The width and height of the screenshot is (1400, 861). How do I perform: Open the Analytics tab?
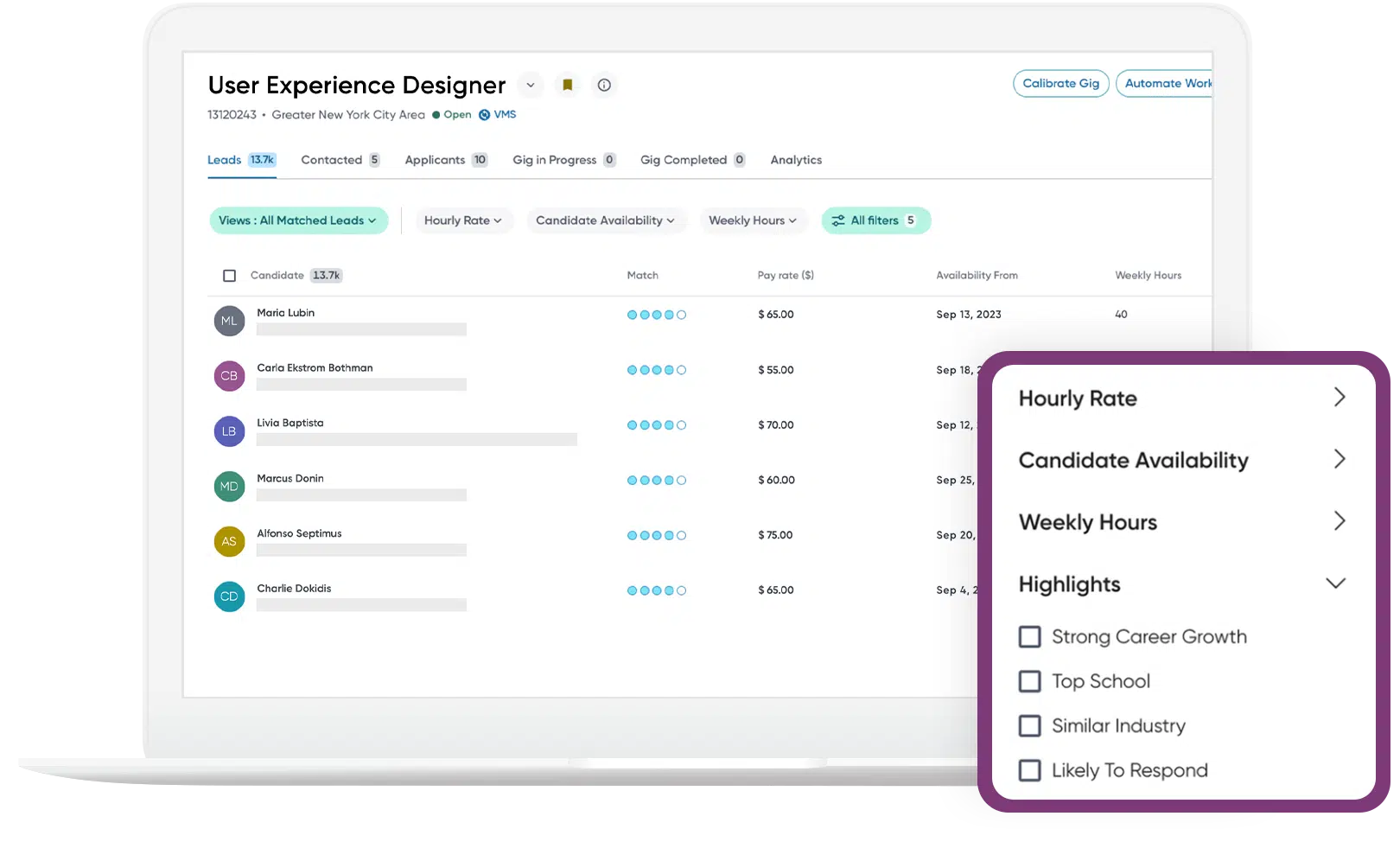pyautogui.click(x=795, y=159)
